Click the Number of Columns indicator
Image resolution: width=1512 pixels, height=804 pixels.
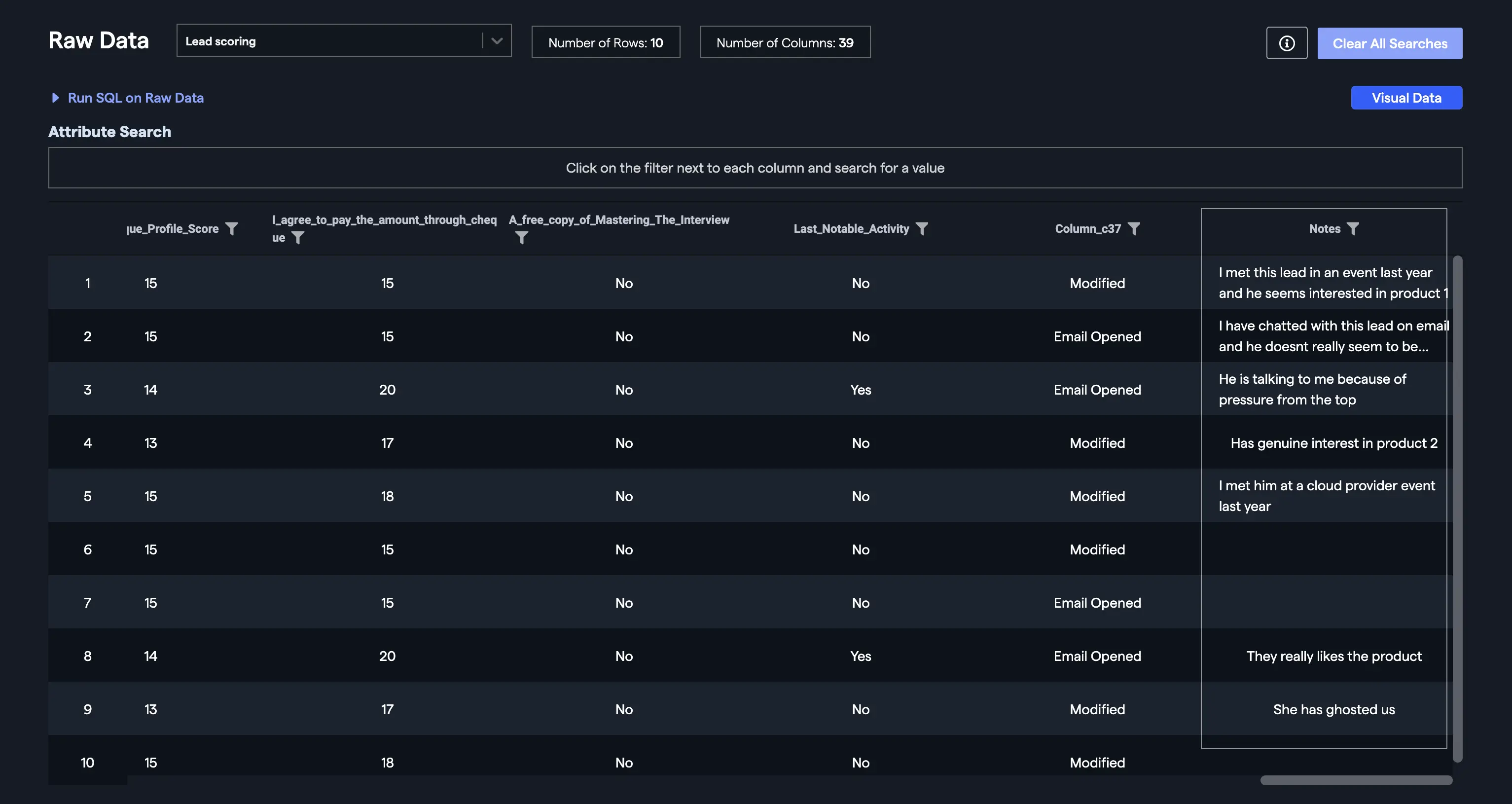click(x=785, y=42)
